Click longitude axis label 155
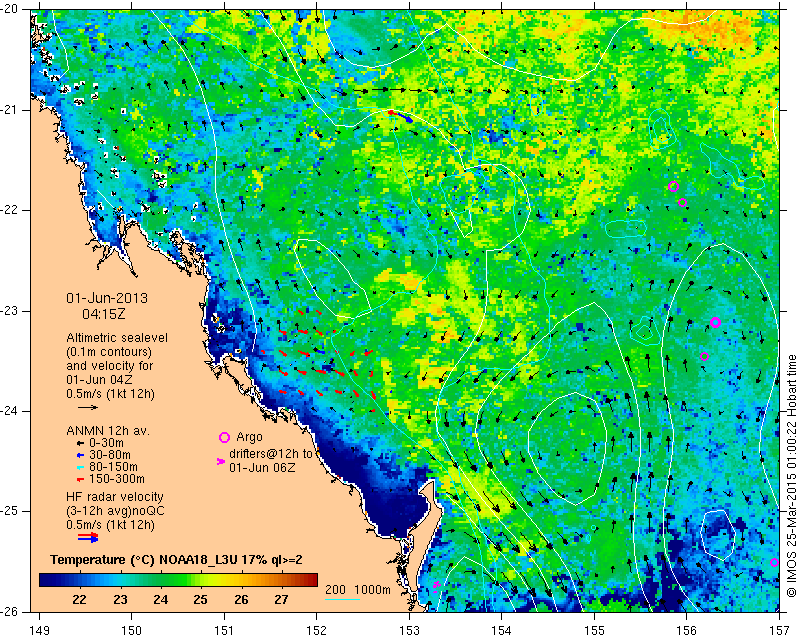800x640 pixels. [x=594, y=630]
